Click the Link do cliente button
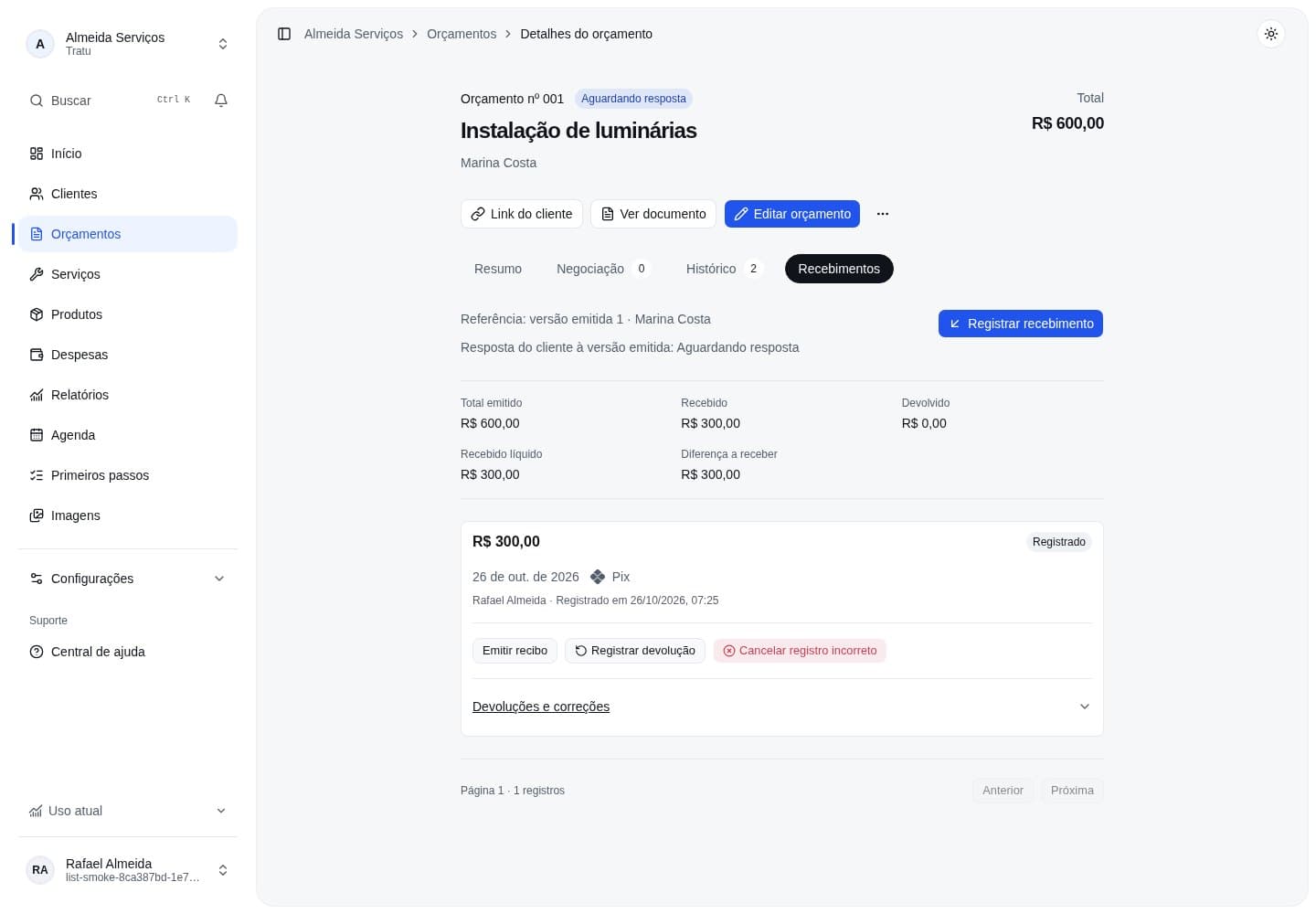 (x=522, y=214)
